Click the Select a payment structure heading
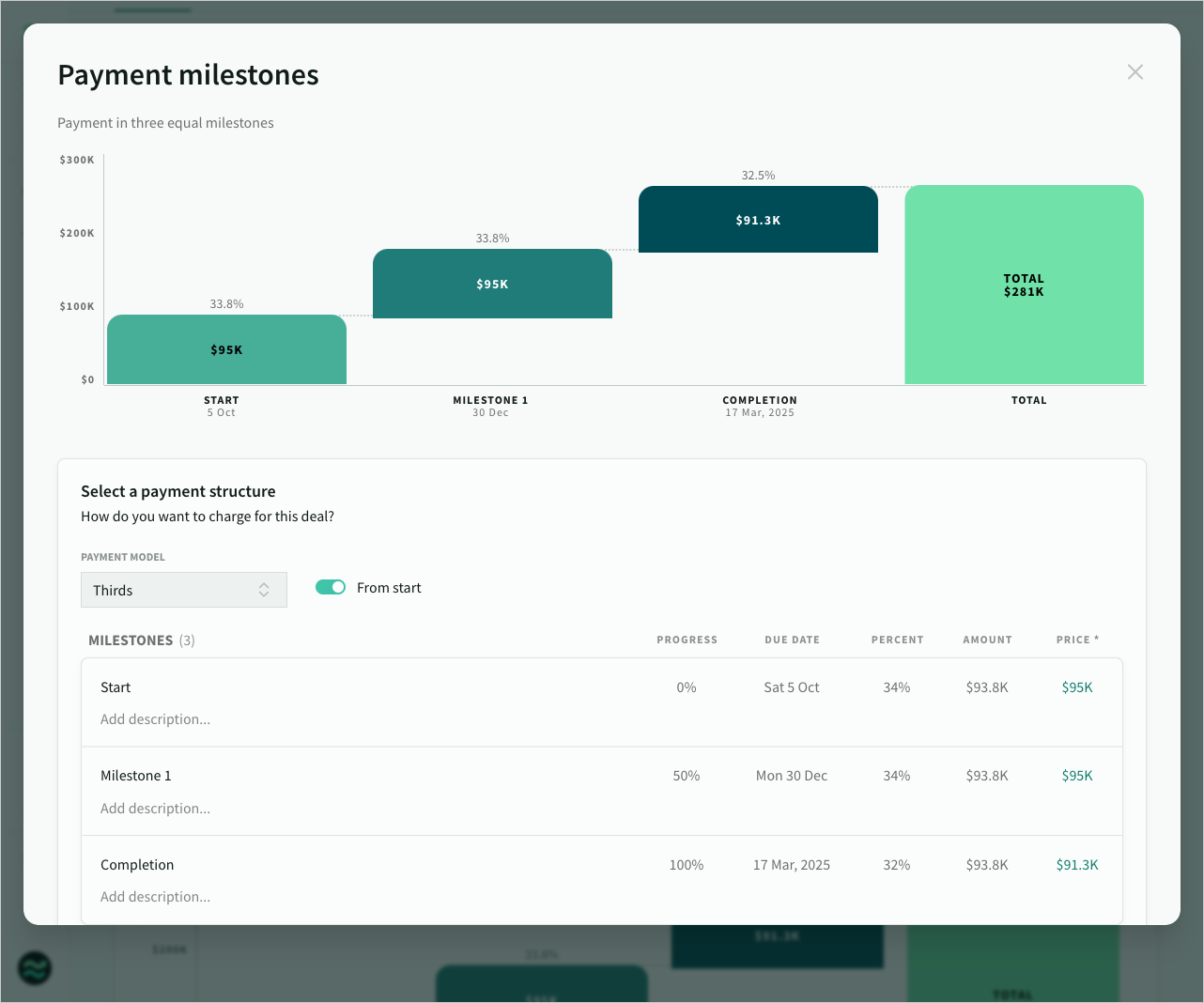This screenshot has height=1003, width=1204. 178,491
